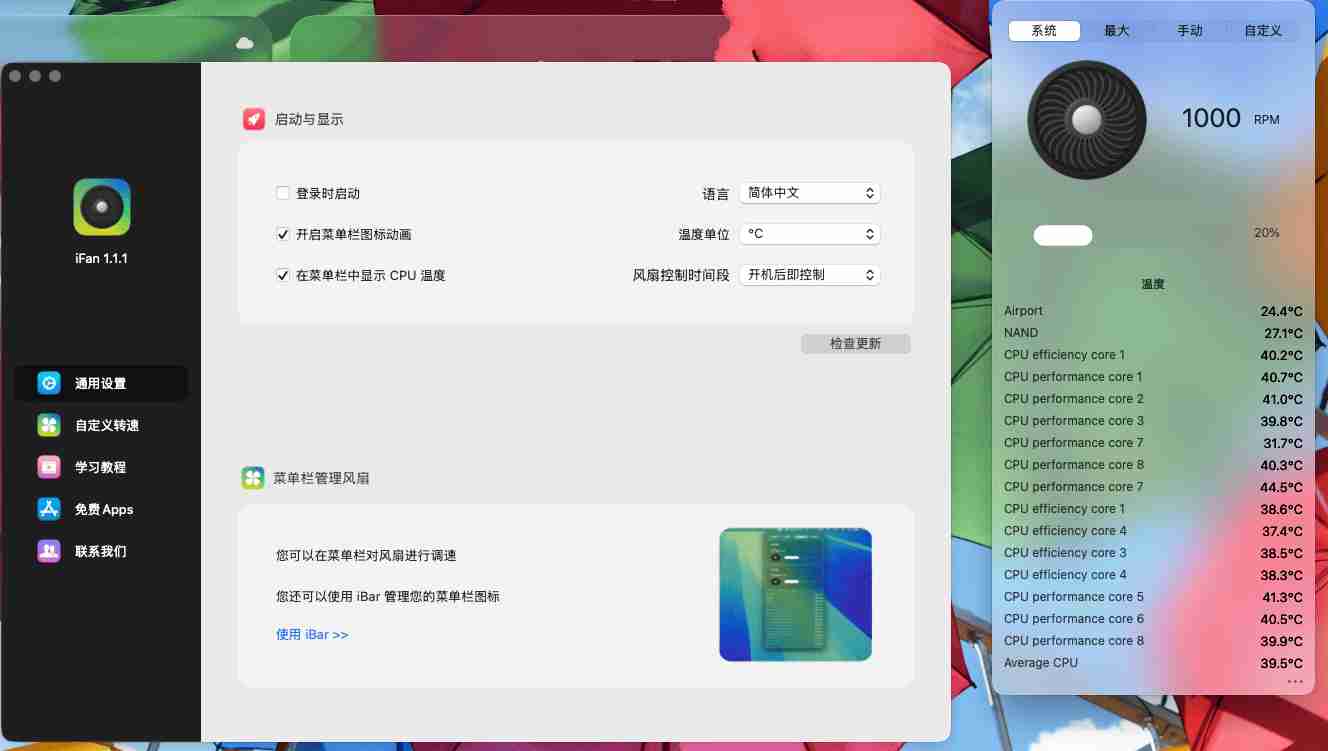Click the rocket icon beside 启动与显示
Viewport: 1328px width, 751px height.
[x=253, y=118]
